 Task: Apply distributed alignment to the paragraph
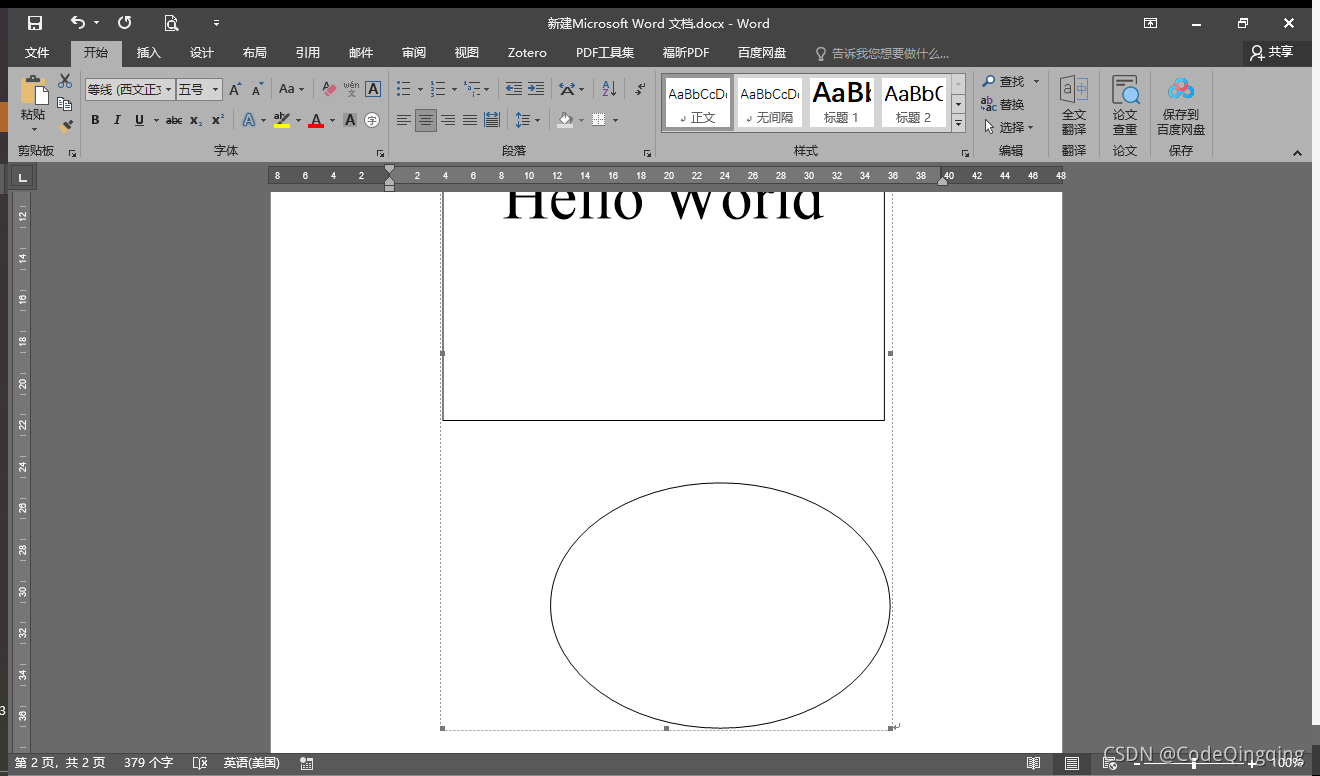492,120
